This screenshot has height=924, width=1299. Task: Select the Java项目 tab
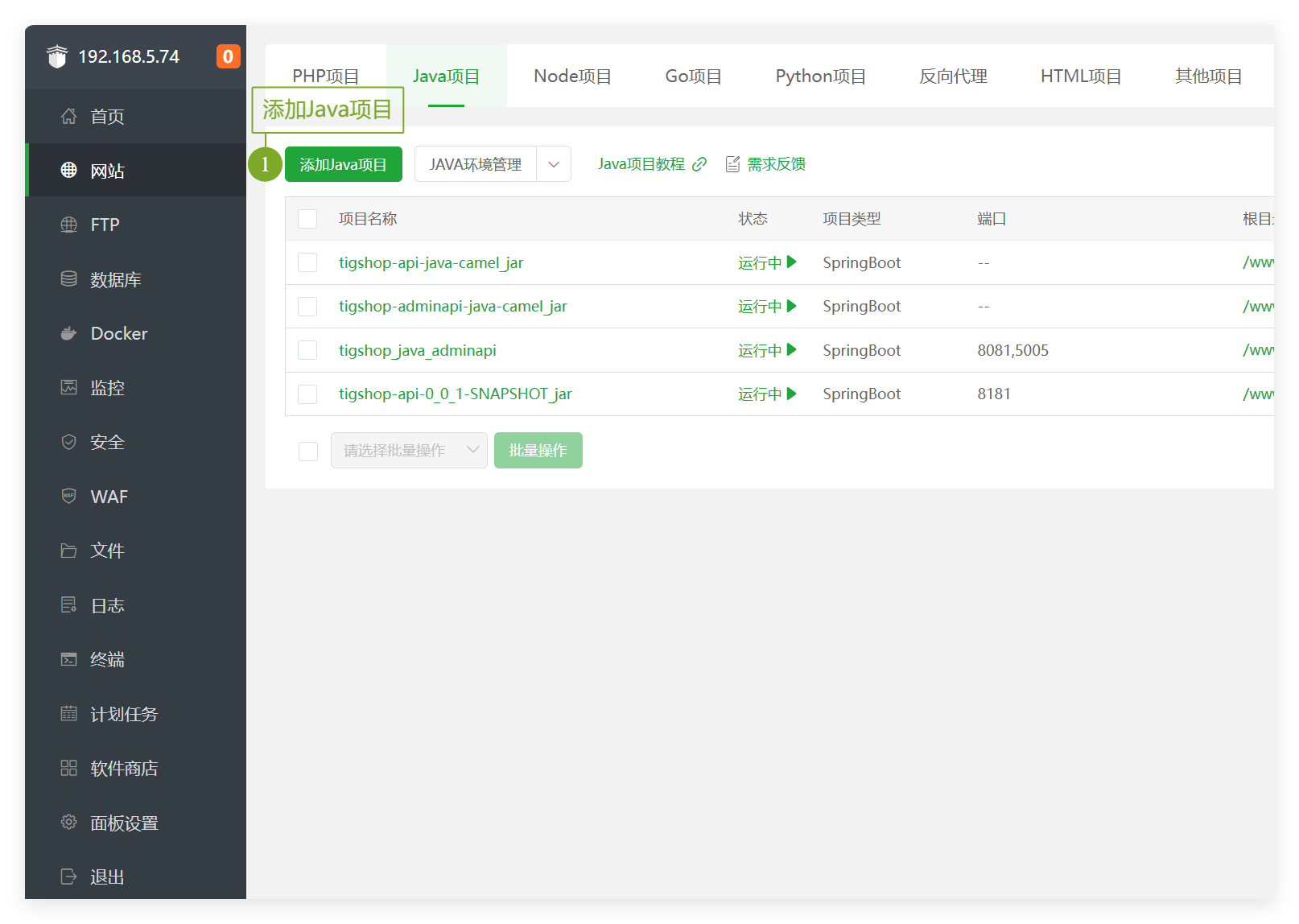pos(447,76)
